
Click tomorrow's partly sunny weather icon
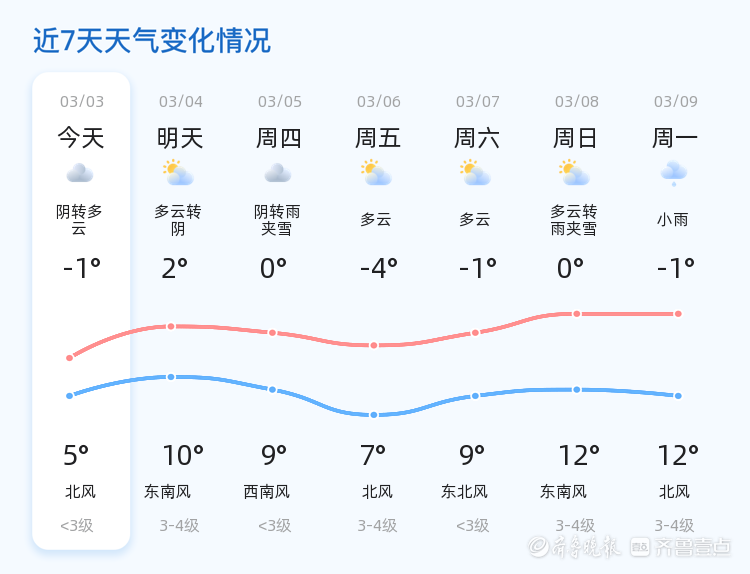[179, 173]
